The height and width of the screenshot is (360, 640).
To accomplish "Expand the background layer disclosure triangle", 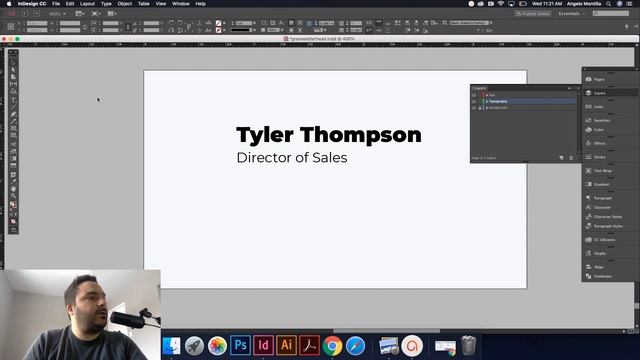I will click(x=487, y=108).
